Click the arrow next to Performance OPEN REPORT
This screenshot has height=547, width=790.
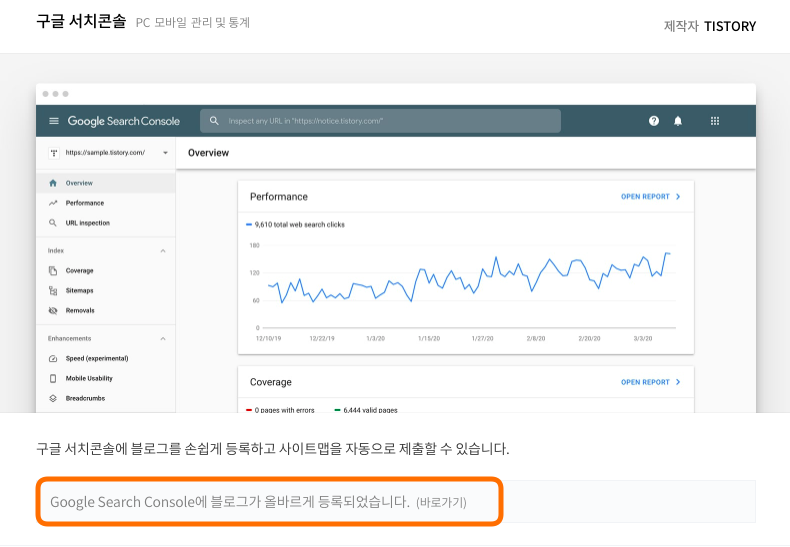(x=678, y=196)
